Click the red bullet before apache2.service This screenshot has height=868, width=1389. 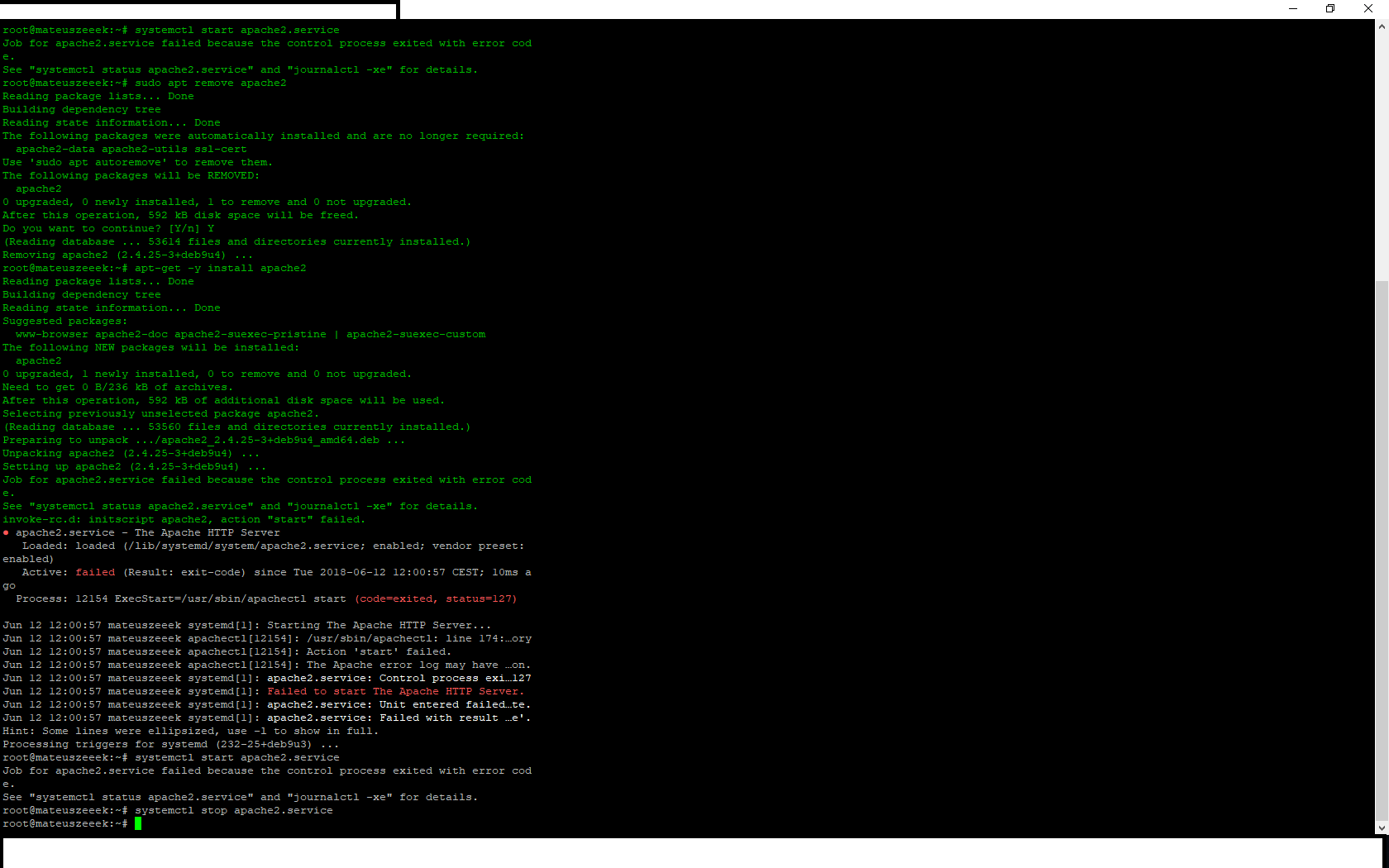pyautogui.click(x=6, y=532)
